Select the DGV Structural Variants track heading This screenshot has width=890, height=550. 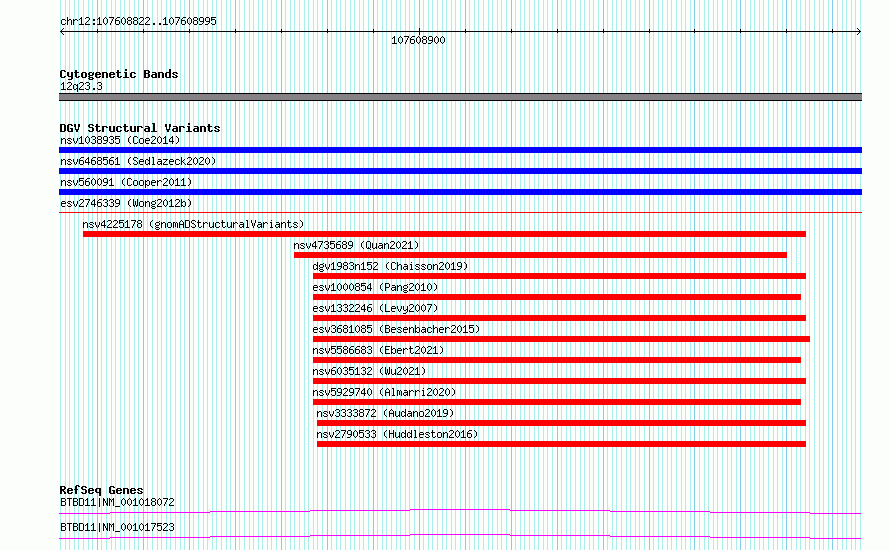140,128
